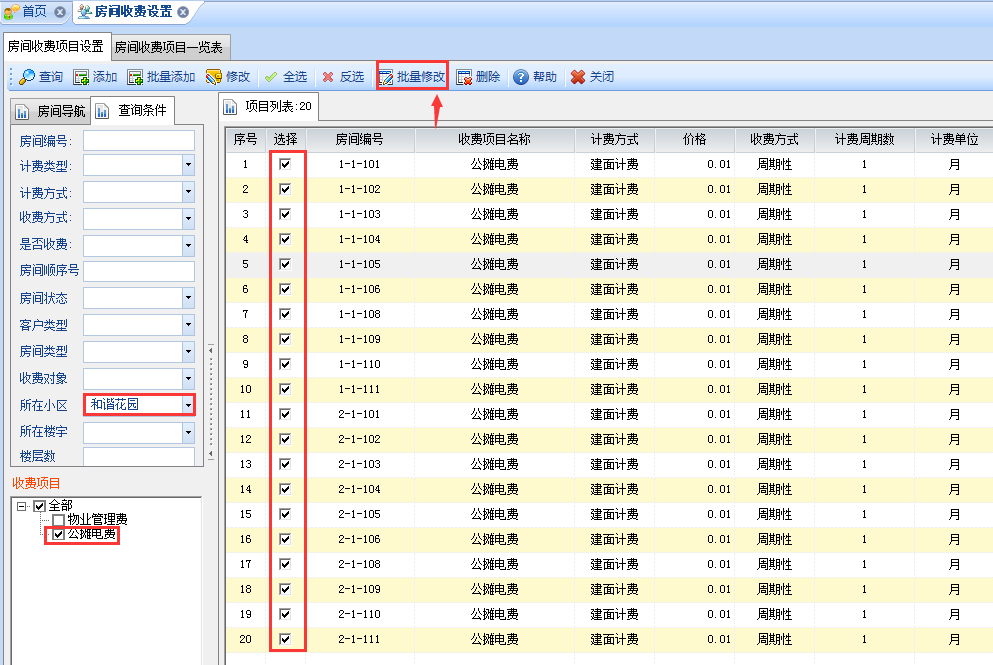Open the 房间状态 dropdown
993x665 pixels.
point(188,298)
